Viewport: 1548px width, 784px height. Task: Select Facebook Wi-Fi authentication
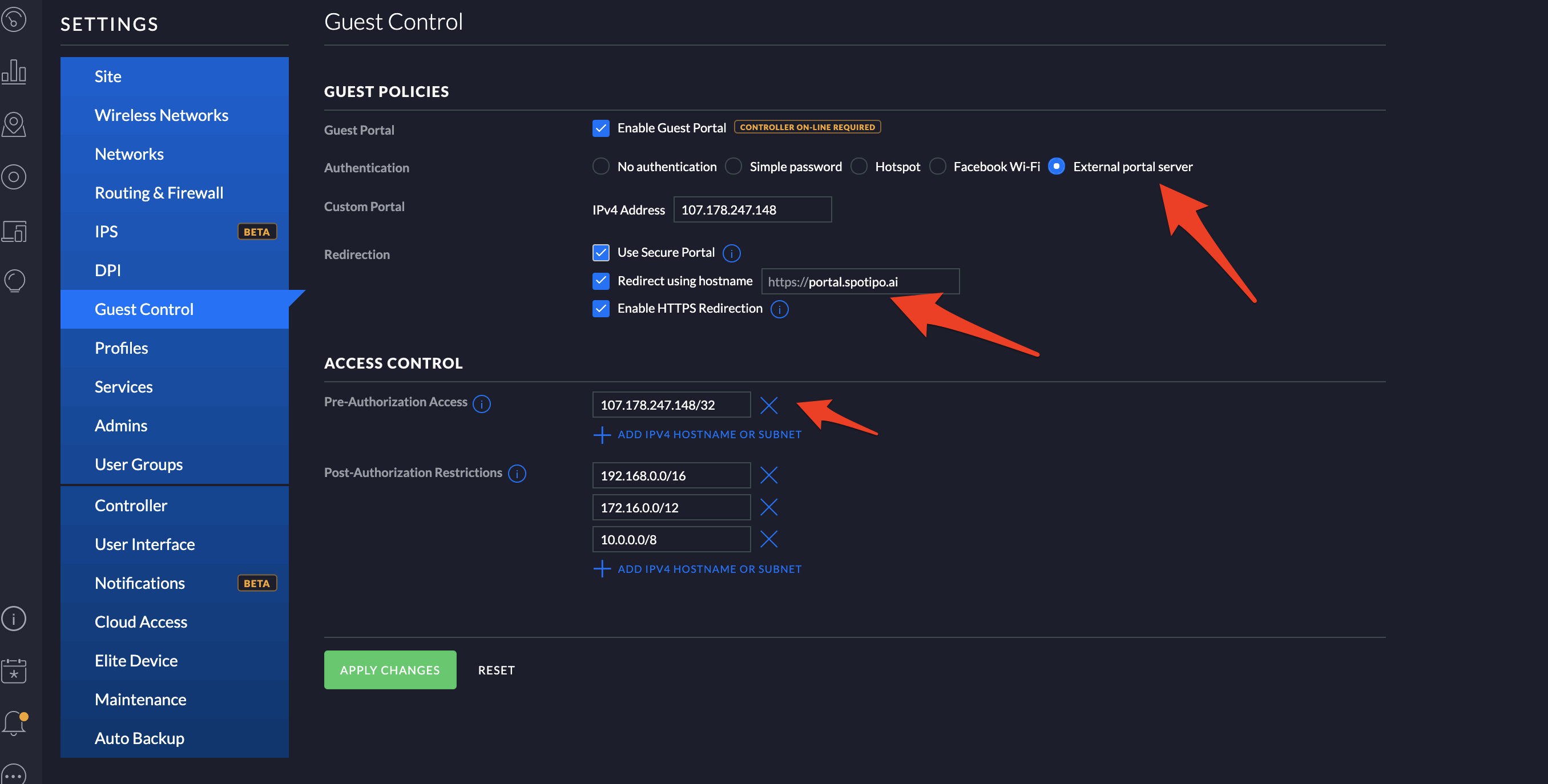click(937, 167)
